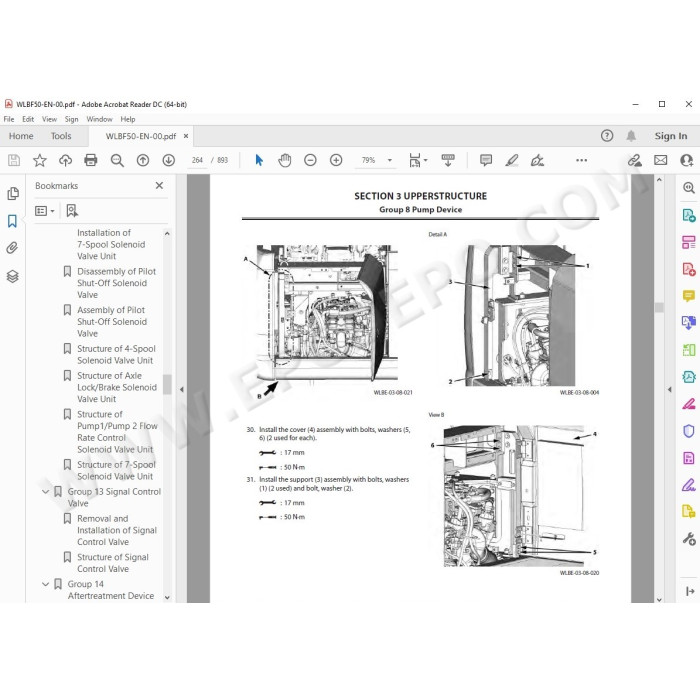Share a link to file
This screenshot has width=700, height=700.
(634, 160)
